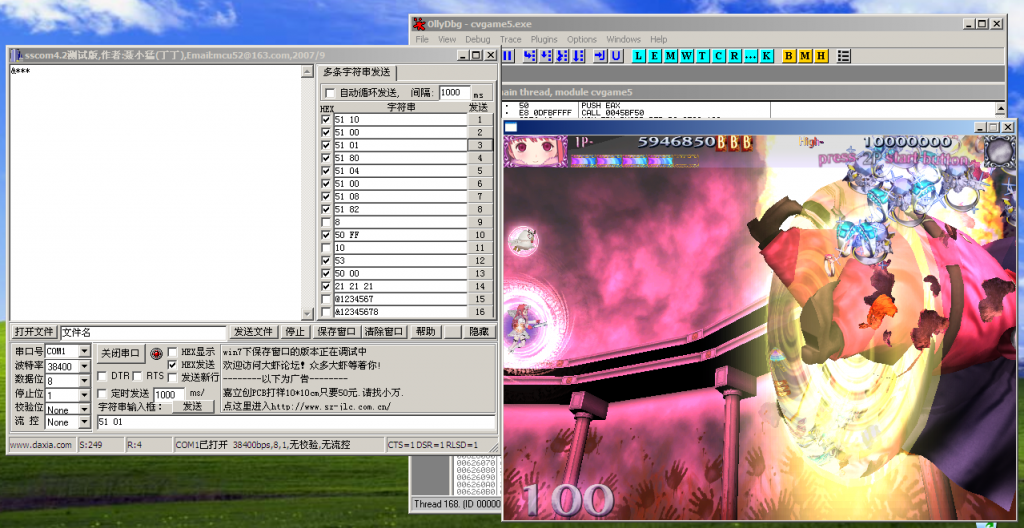This screenshot has width=1024, height=528.
Task: Click OllyDbg Trace into icon
Action: (562, 56)
